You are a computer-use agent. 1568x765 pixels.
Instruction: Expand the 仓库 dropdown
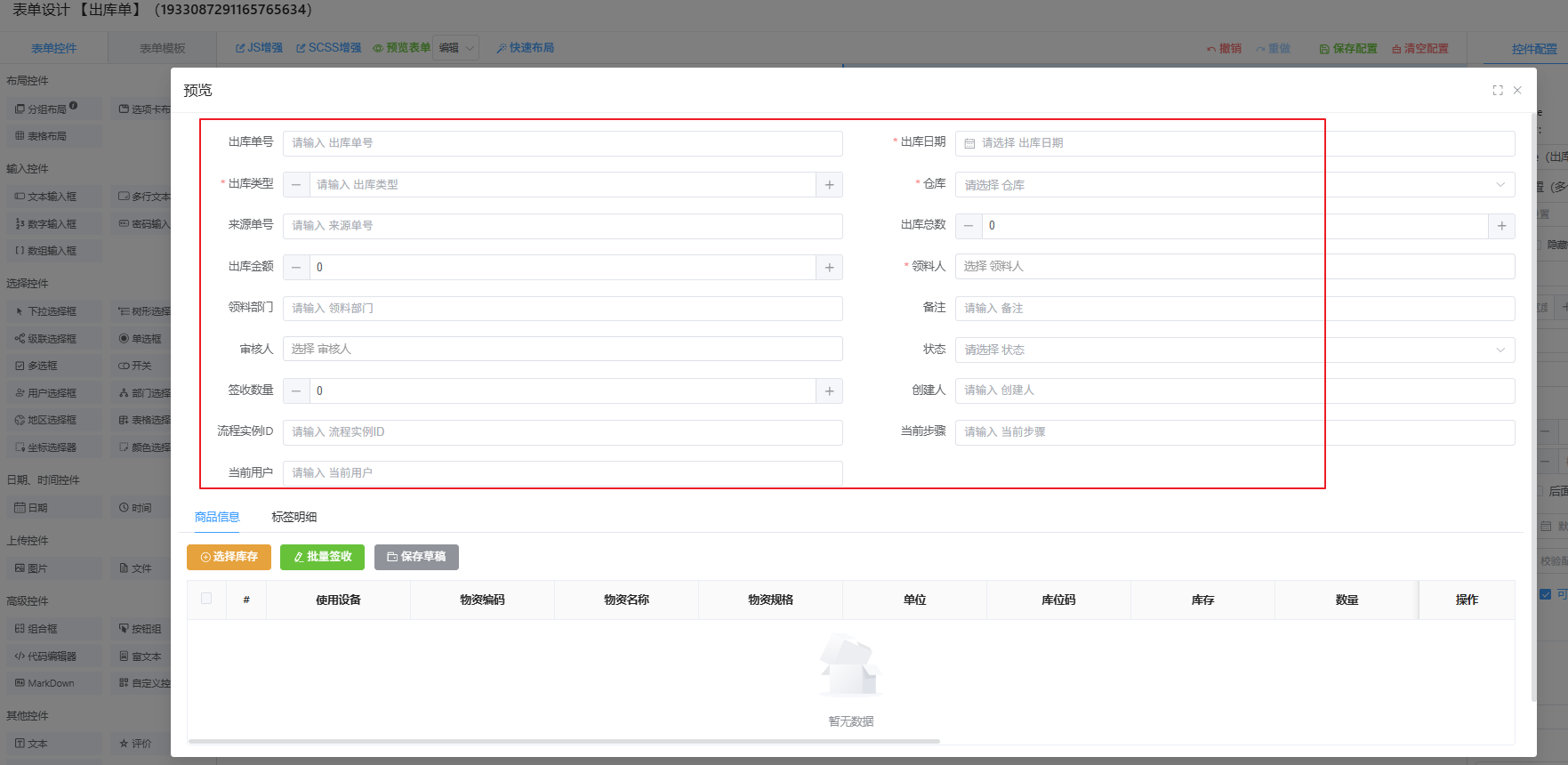click(1500, 185)
